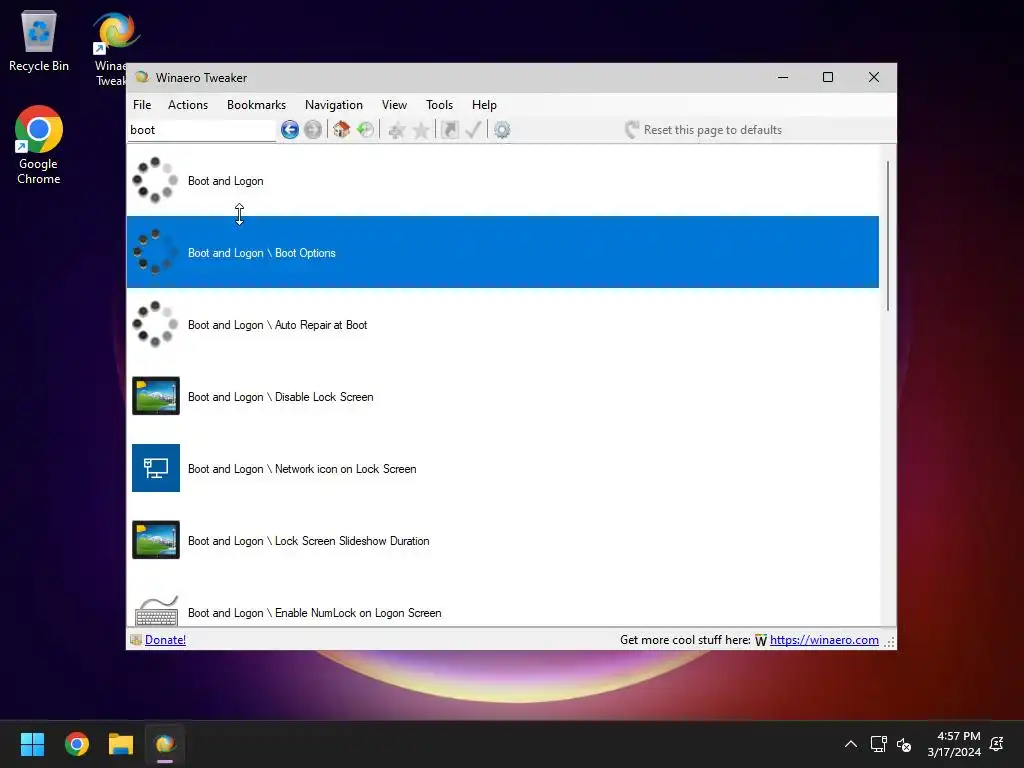Open the Help menu
The height and width of the screenshot is (768, 1024).
(x=485, y=105)
